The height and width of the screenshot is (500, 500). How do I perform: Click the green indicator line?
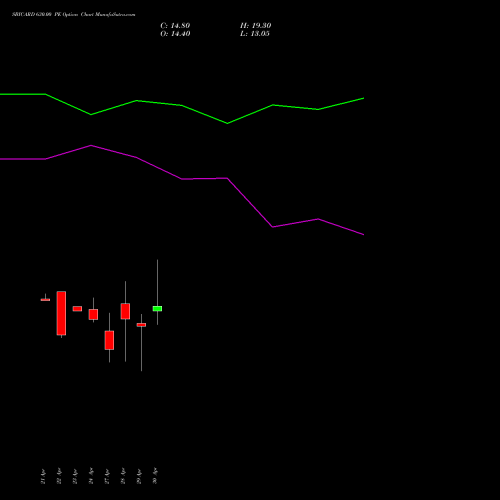click(x=182, y=105)
